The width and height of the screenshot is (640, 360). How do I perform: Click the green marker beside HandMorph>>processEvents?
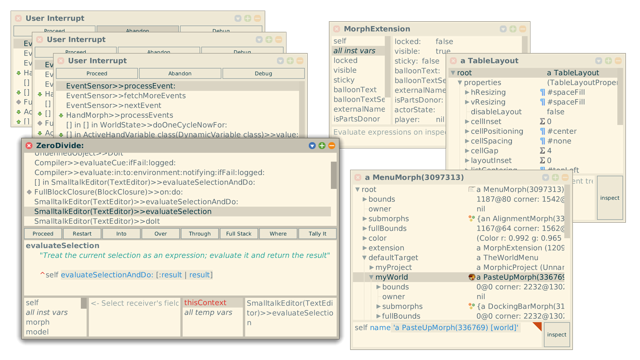click(x=61, y=116)
